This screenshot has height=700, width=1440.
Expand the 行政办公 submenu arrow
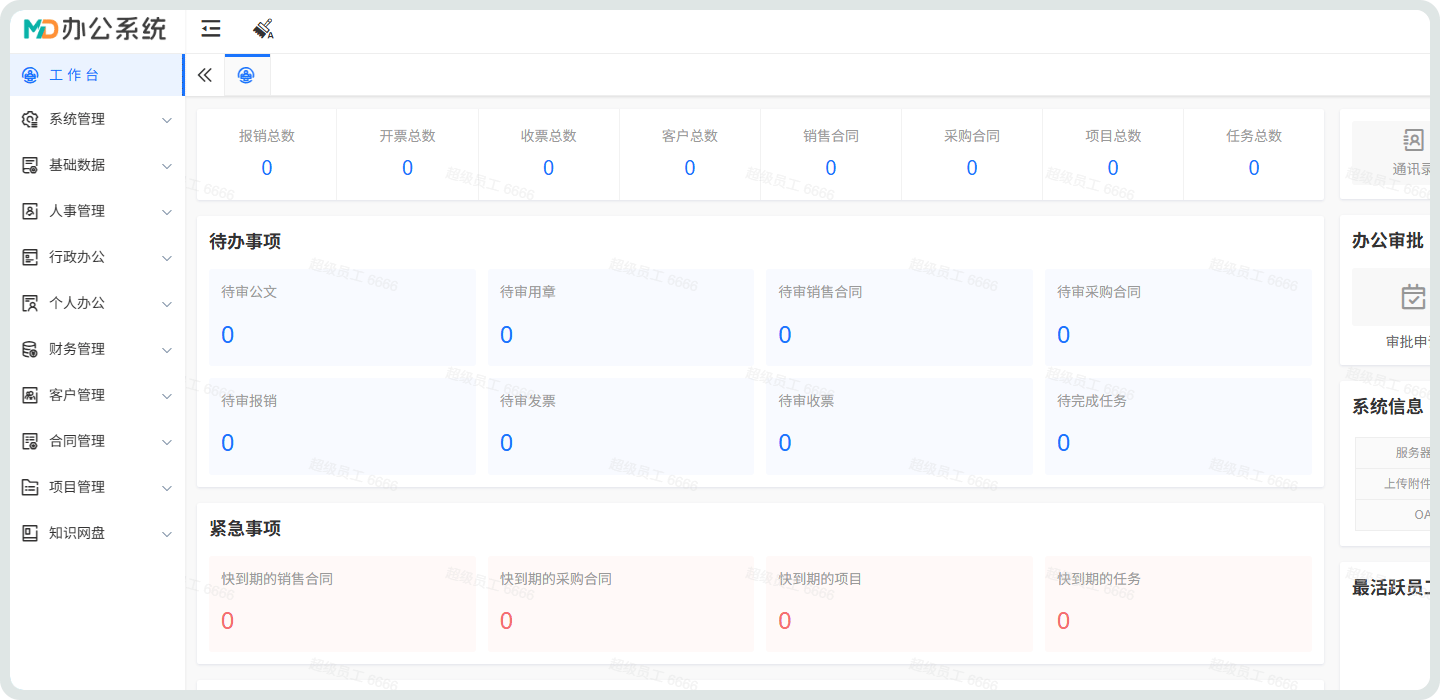pos(167,258)
